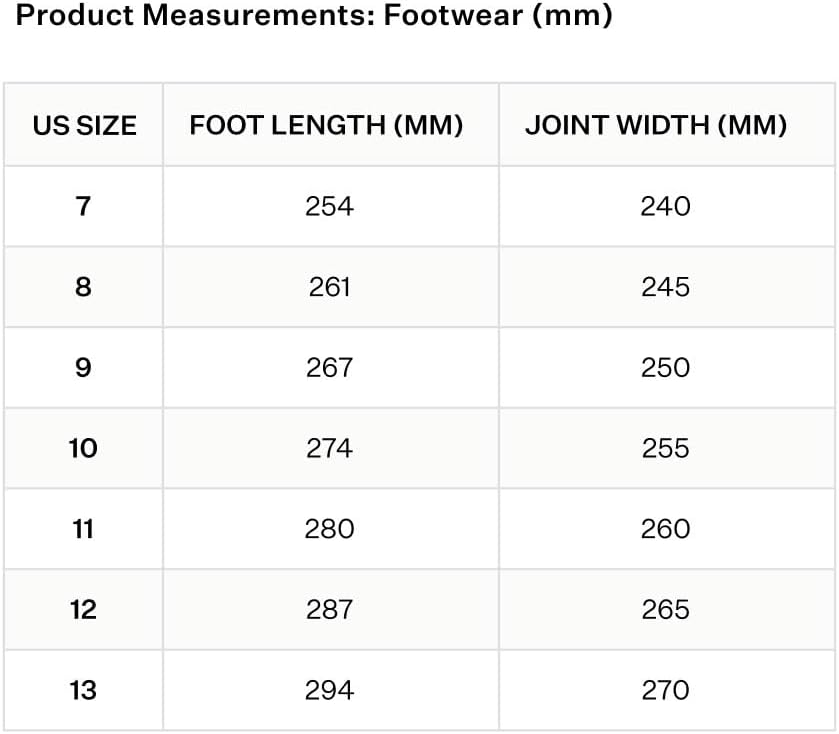Click foot length value 267
This screenshot has width=839, height=734.
[329, 367]
